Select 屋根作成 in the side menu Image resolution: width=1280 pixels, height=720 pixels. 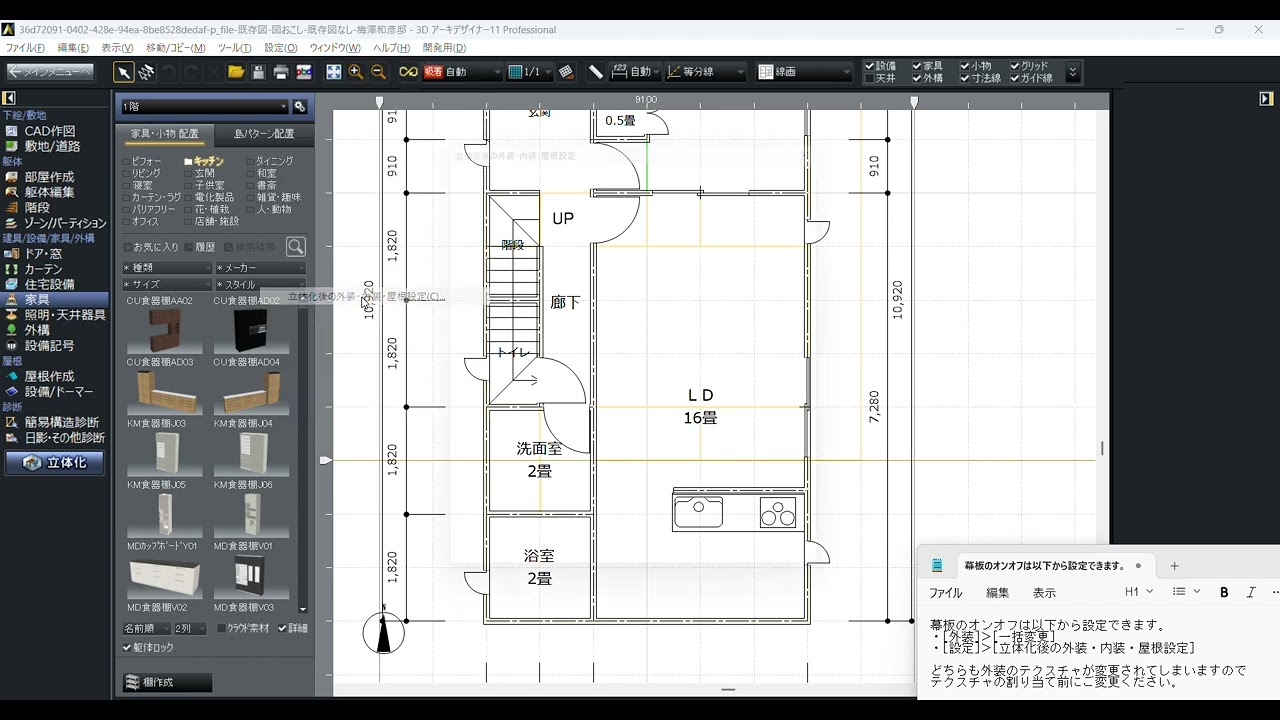(x=49, y=376)
